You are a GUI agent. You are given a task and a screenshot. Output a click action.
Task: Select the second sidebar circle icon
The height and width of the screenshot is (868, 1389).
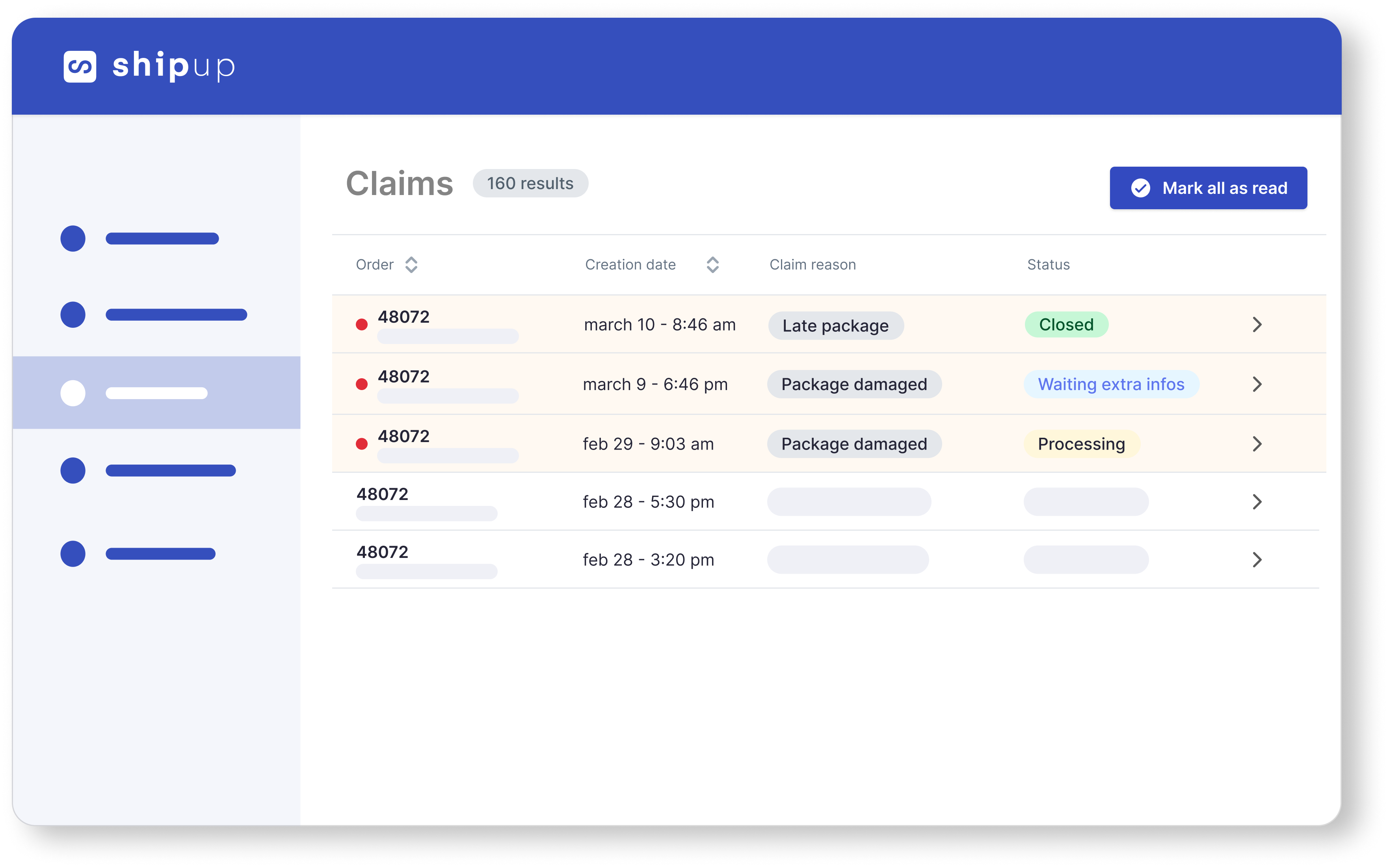[73, 314]
